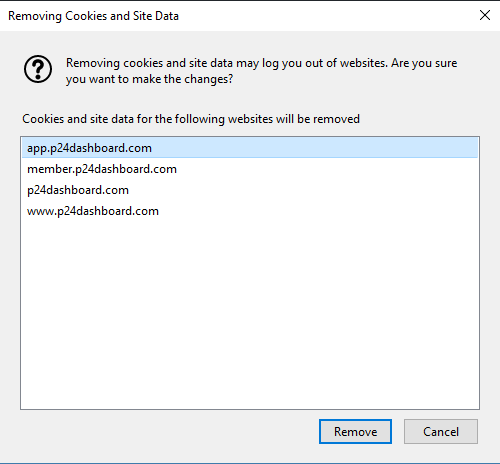Click blank highlighted area right of app.p24dashboard.com

313,148
